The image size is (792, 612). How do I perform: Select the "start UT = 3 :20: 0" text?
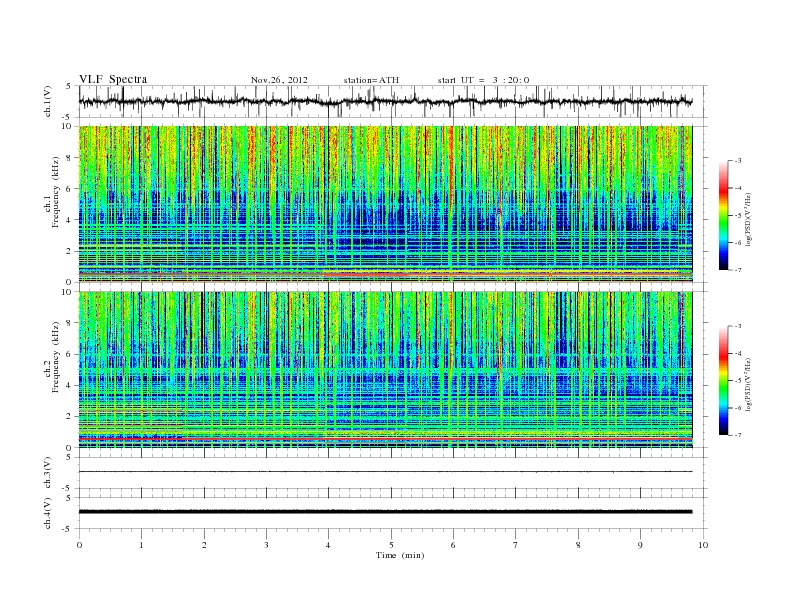pyautogui.click(x=483, y=80)
